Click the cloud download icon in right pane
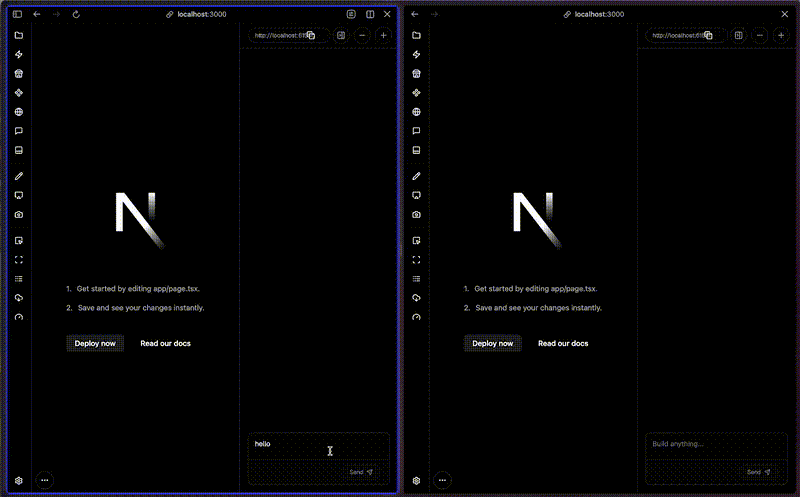 point(416,298)
